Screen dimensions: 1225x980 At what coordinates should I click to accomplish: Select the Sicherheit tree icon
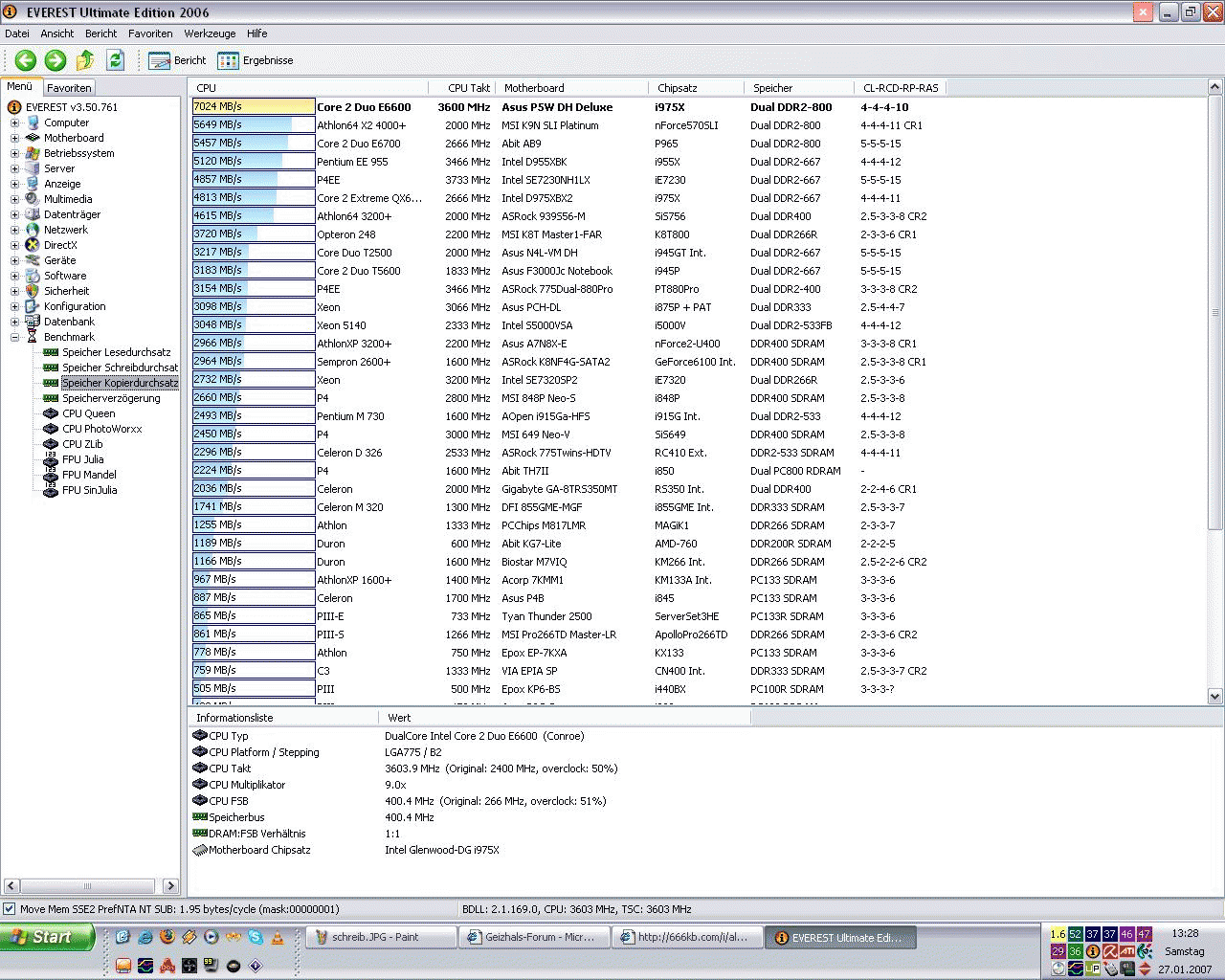tap(33, 291)
